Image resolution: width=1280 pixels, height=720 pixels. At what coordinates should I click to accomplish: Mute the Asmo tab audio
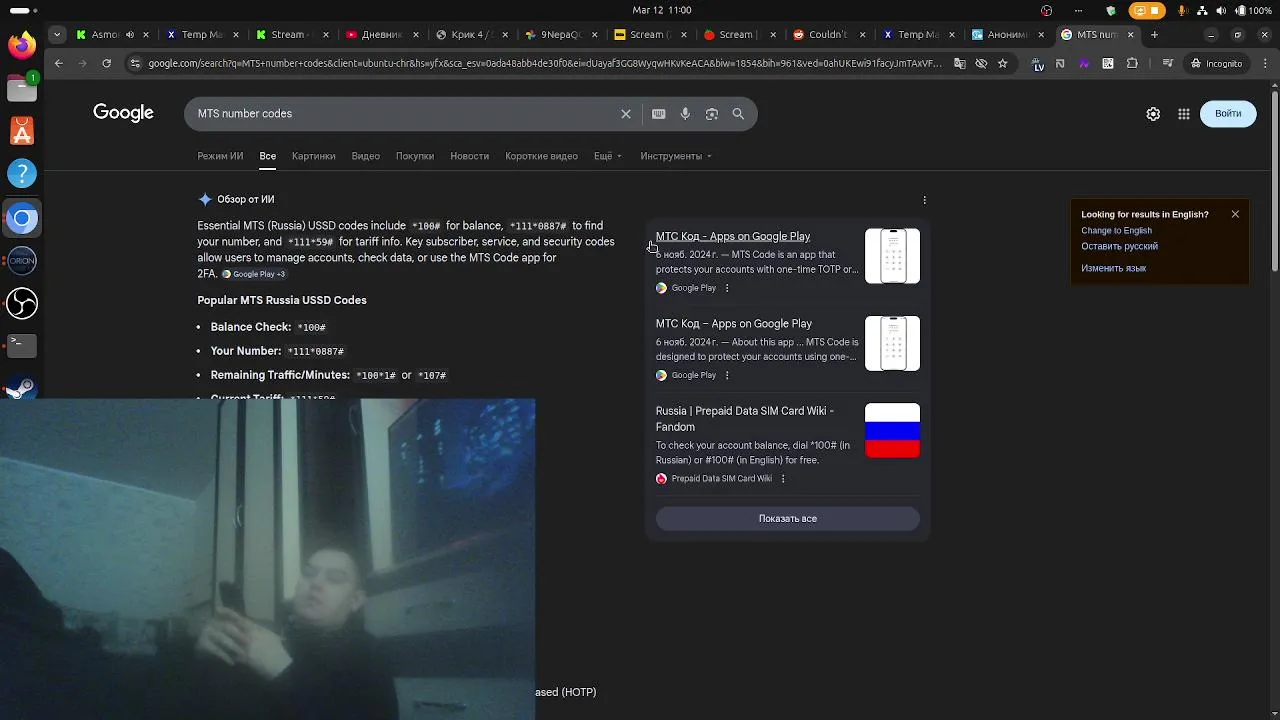pos(129,34)
